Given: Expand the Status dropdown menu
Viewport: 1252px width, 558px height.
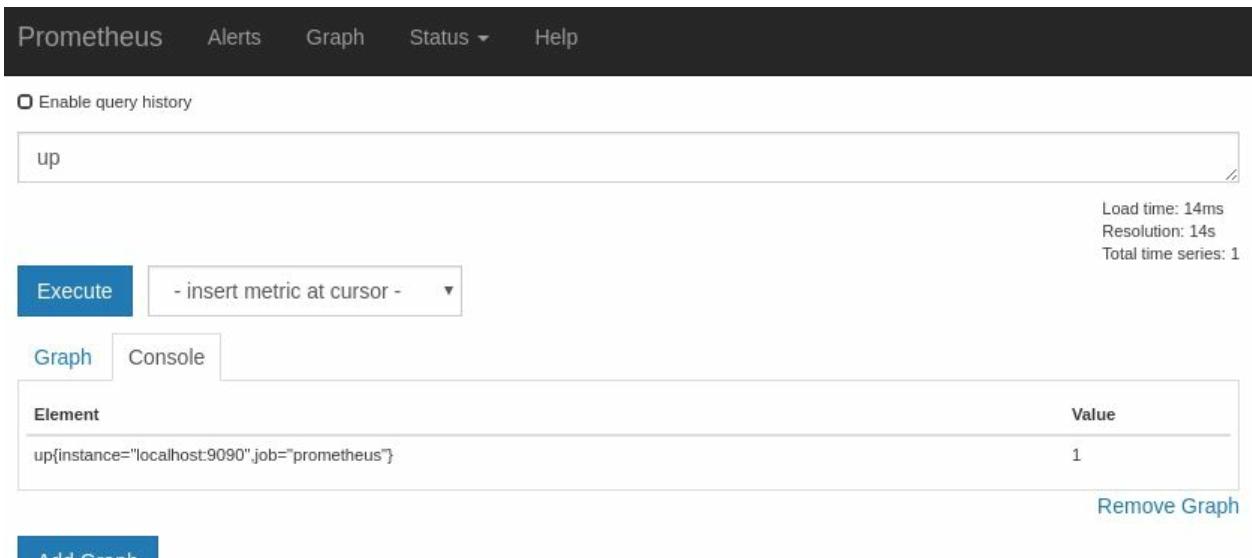Looking at the screenshot, I should 449,38.
